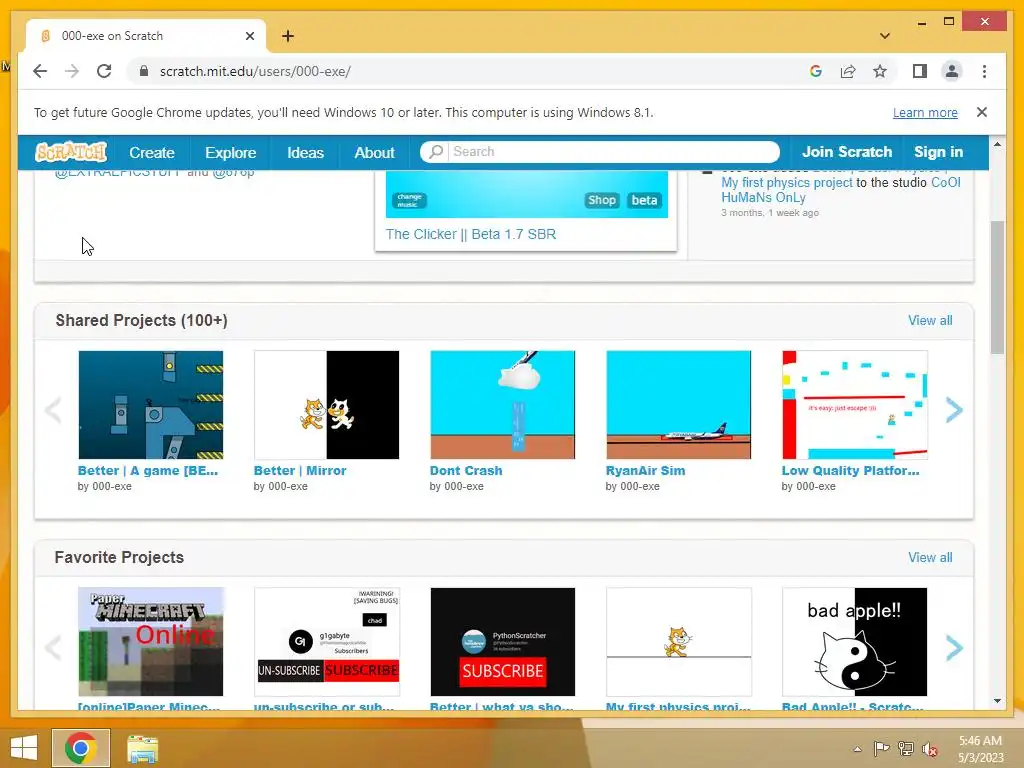Show next Favorite Projects with the right arrow

click(x=954, y=647)
